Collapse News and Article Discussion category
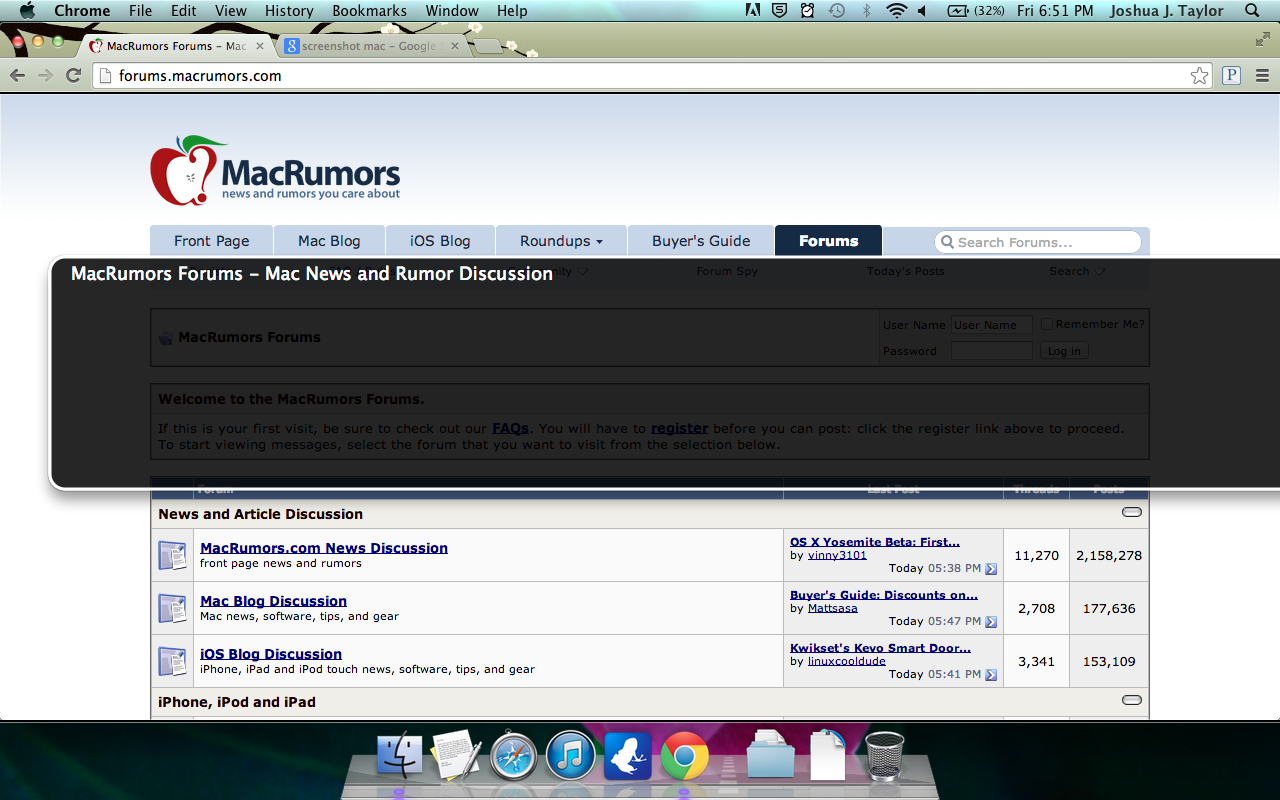The height and width of the screenshot is (800, 1280). 1132,513
